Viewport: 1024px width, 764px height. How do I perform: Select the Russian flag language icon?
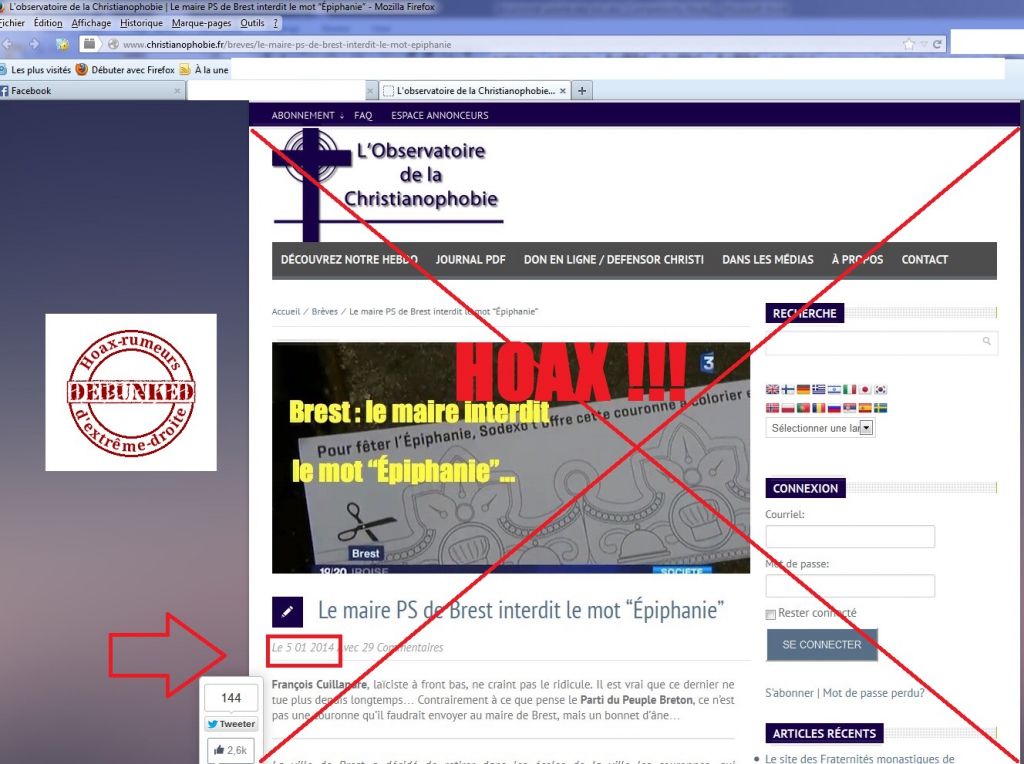(x=834, y=408)
